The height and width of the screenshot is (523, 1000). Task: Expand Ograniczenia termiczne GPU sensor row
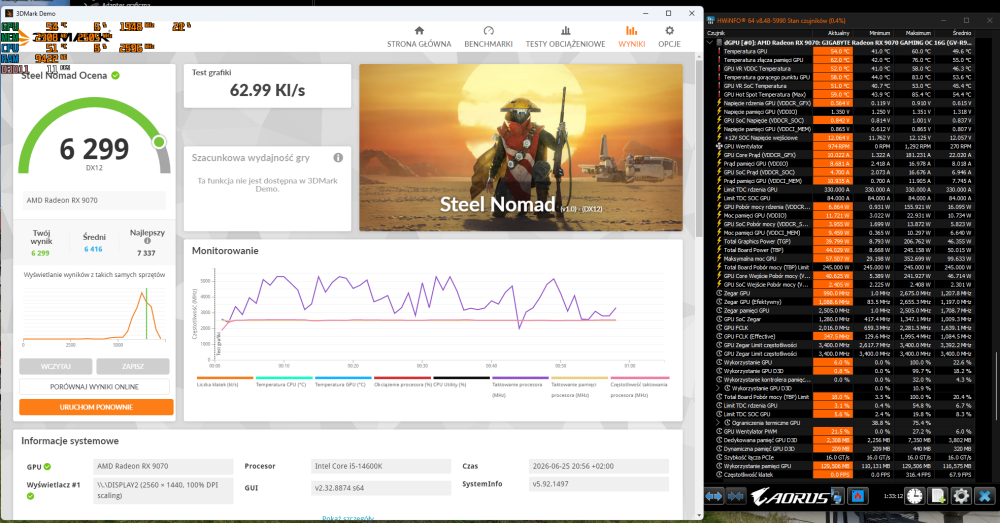click(x=719, y=422)
